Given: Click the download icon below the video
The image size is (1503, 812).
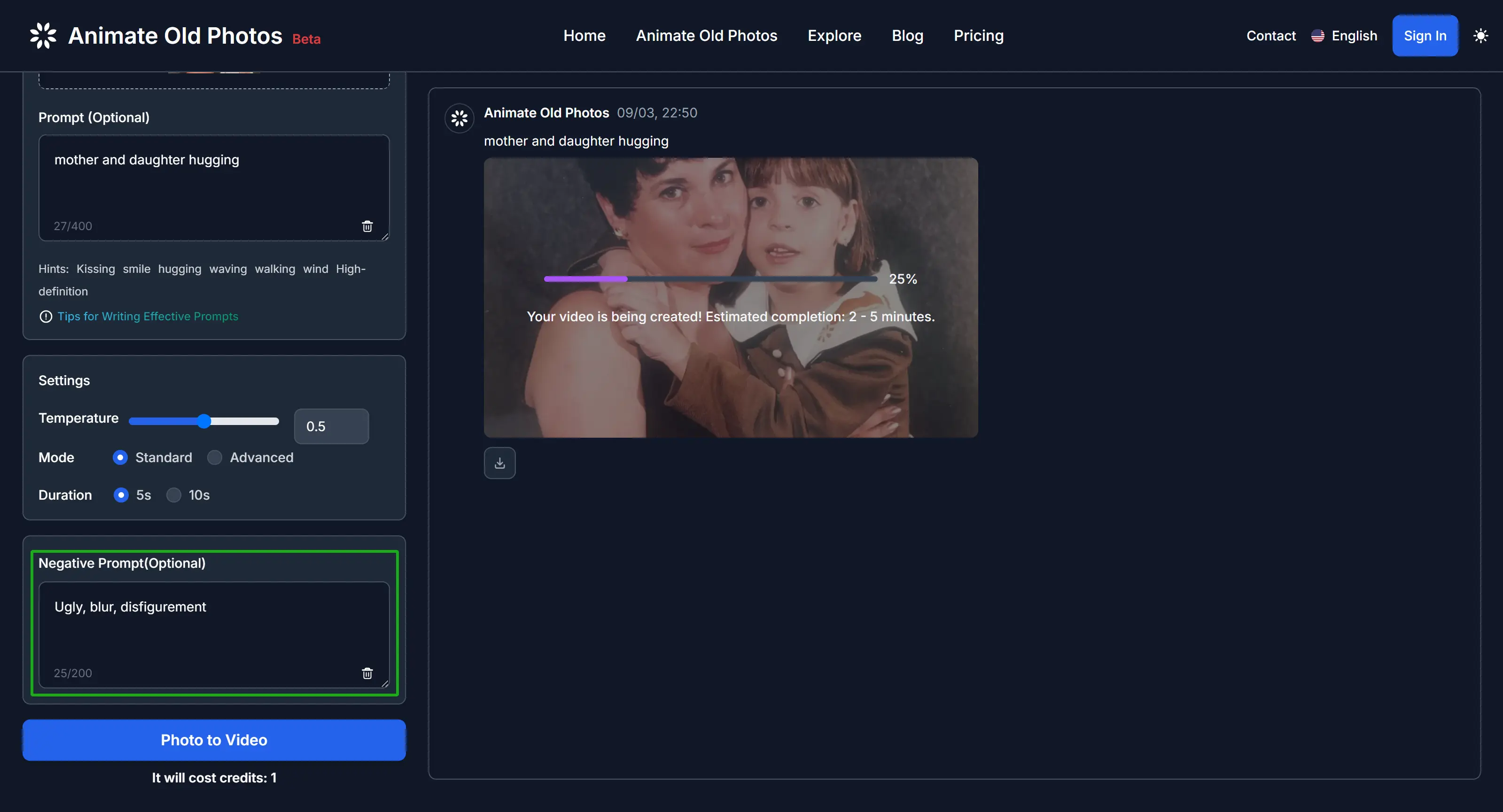Looking at the screenshot, I should click(x=500, y=463).
